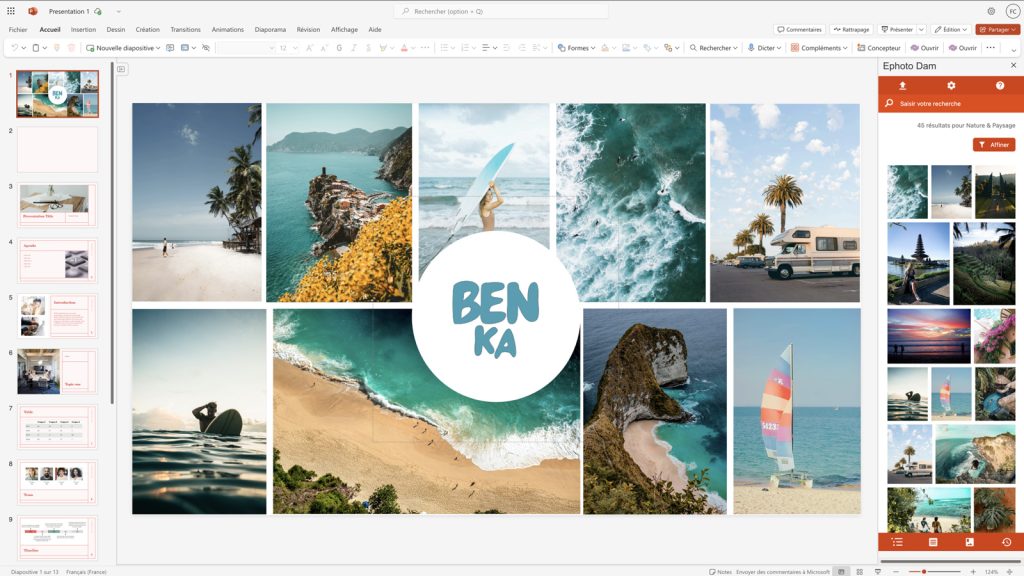Open the Fichier menu
The height and width of the screenshot is (576, 1024).
[18, 29]
